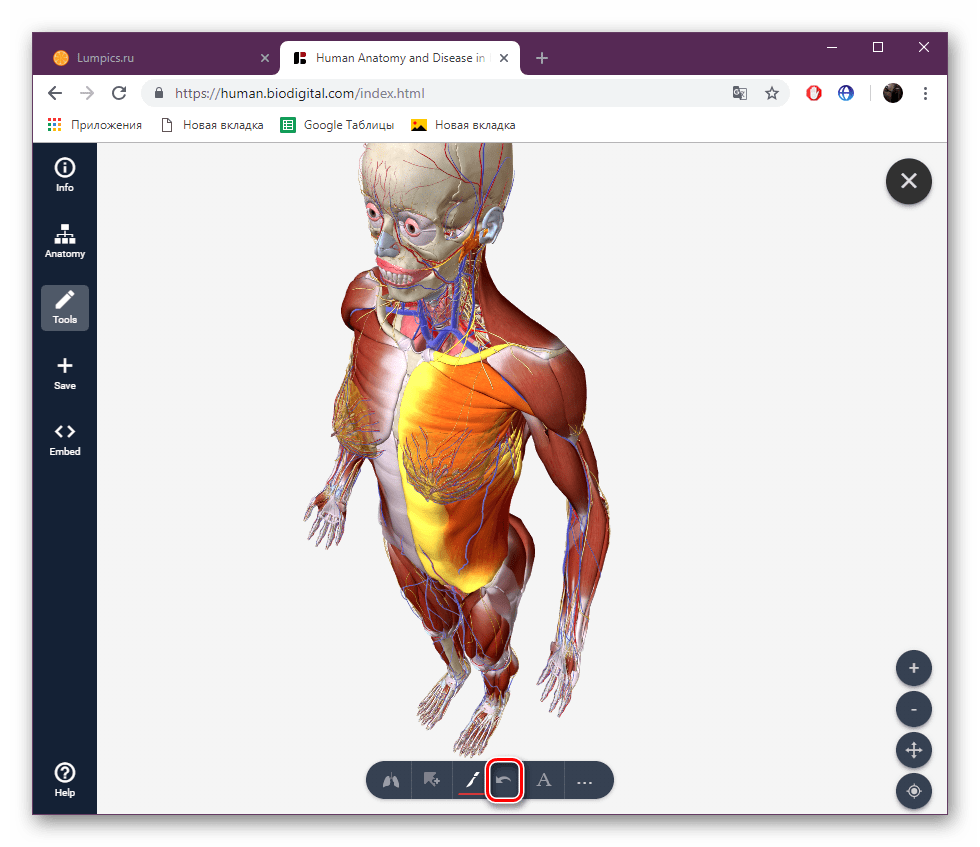
Task: Click the Embed icon in the sidebar
Action: [64, 439]
